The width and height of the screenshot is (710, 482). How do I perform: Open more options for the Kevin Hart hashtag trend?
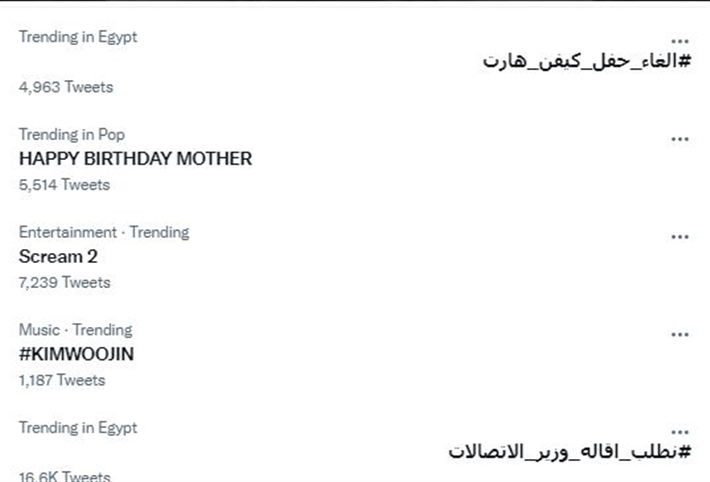[x=680, y=42]
